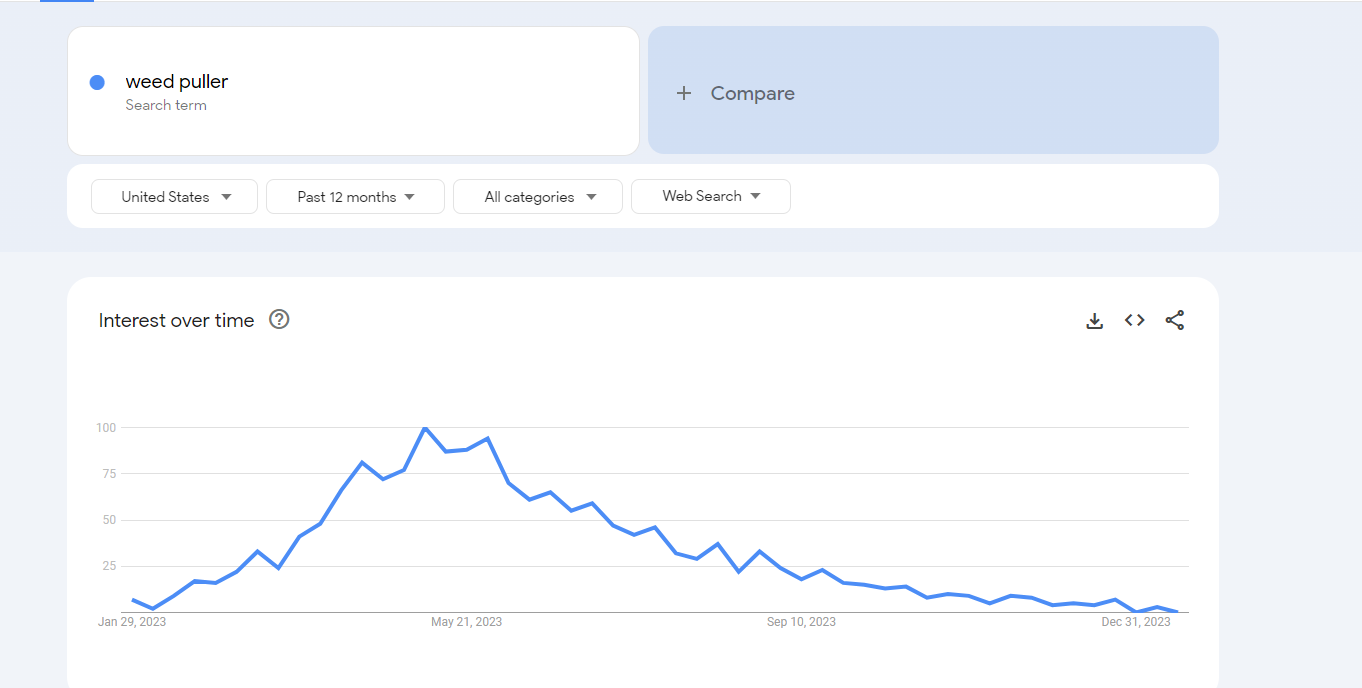Image resolution: width=1362 pixels, height=688 pixels.
Task: Click the Search term subtitle text
Action: click(x=166, y=105)
